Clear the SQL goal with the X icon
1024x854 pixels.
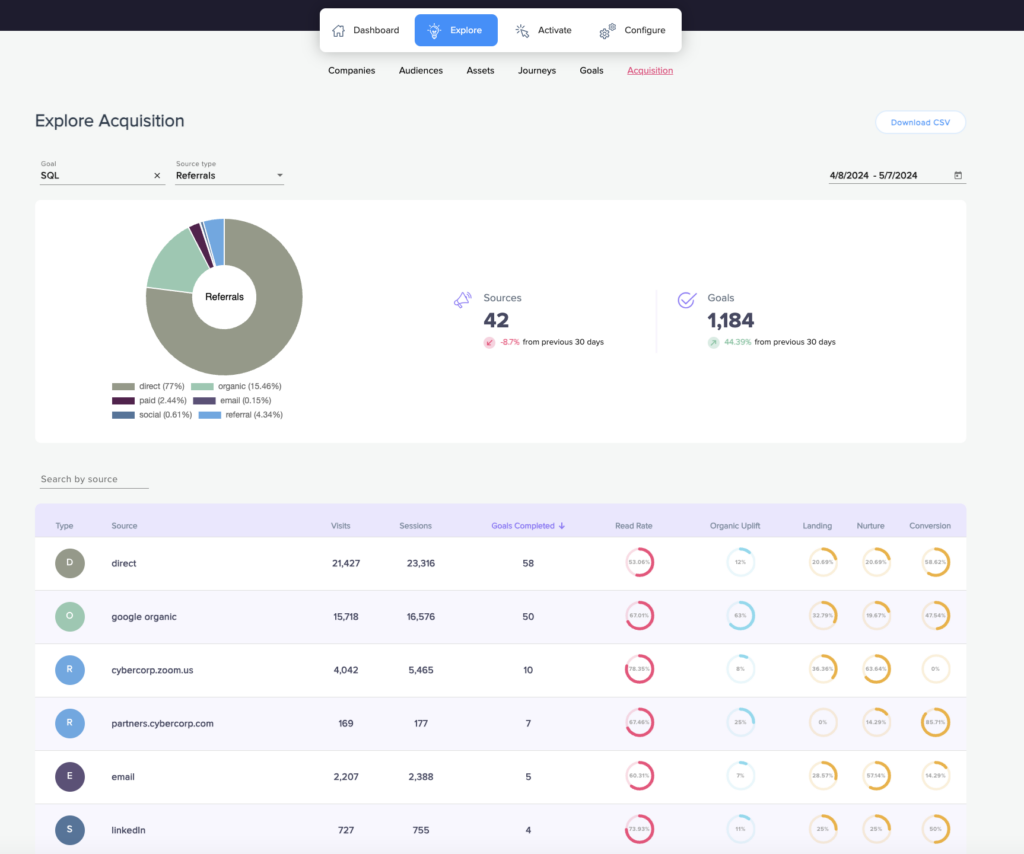(157, 176)
